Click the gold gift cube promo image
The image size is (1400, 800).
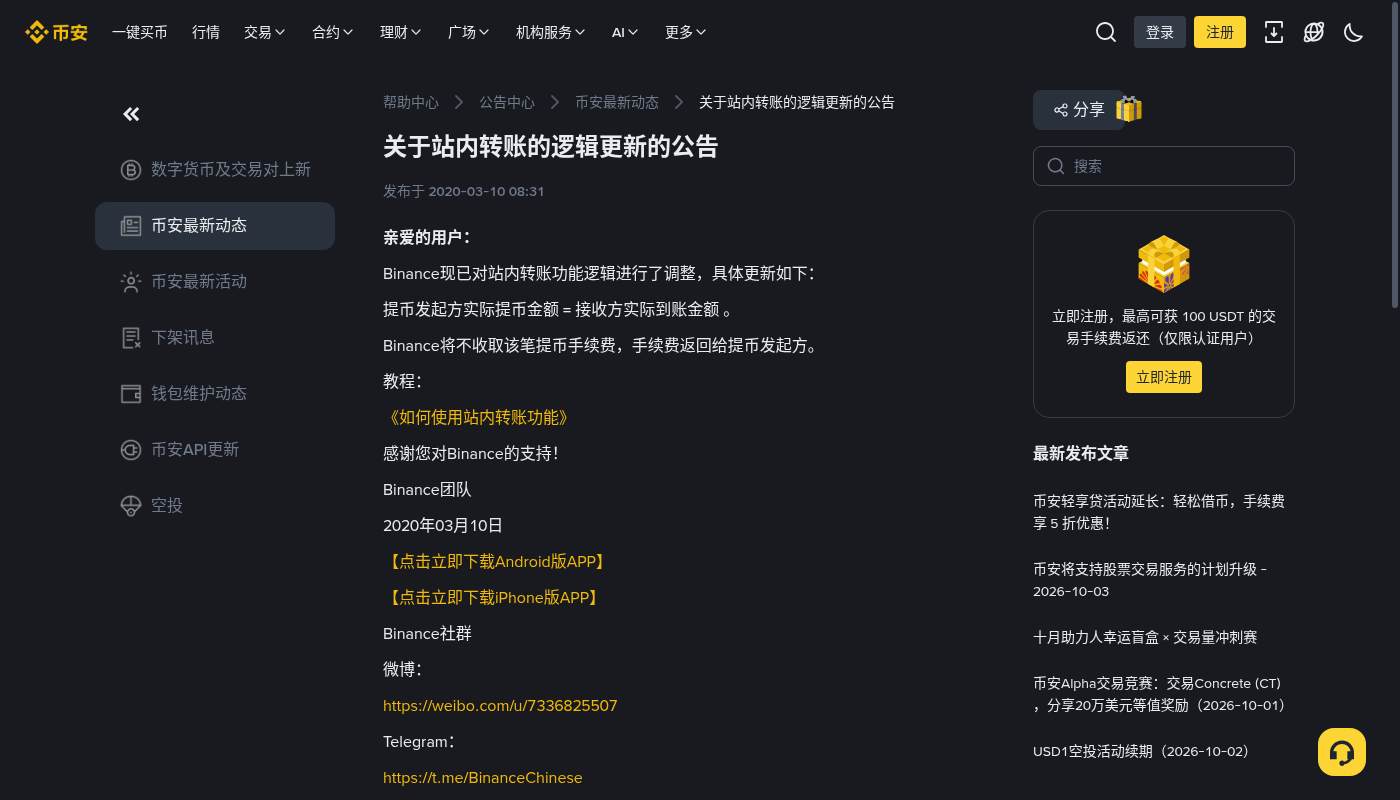(x=1164, y=264)
